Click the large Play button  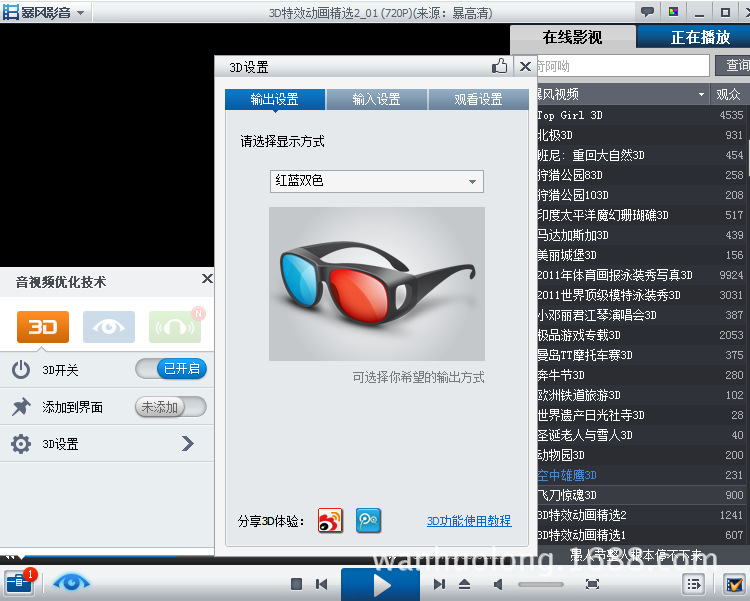380,584
